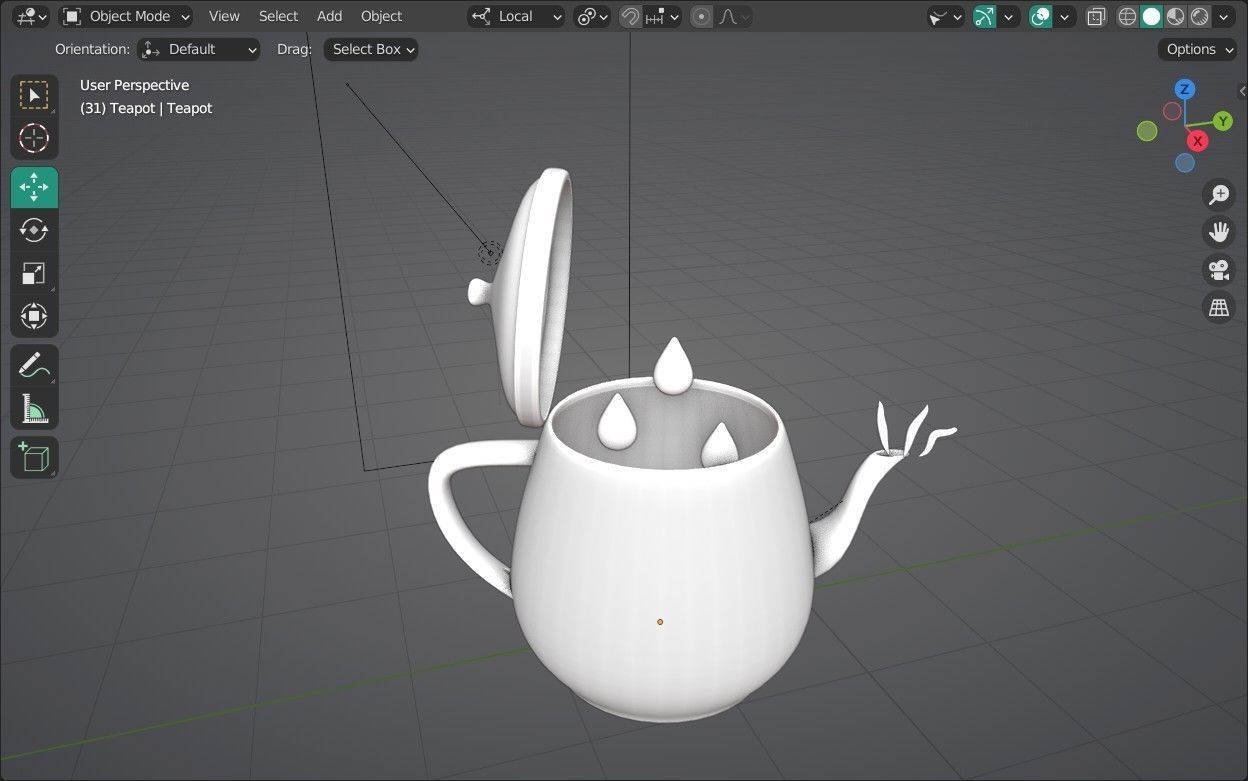1248x781 pixels.
Task: Click the Z axis on the navigation gizmo
Action: tap(1184, 89)
